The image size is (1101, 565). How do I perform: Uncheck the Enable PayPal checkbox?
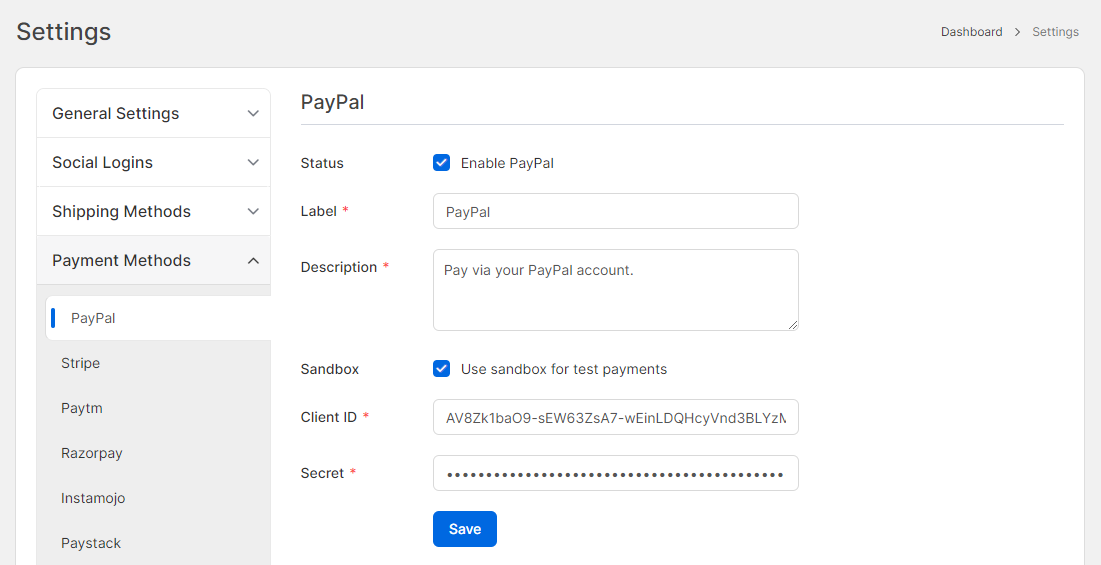pyautogui.click(x=442, y=163)
